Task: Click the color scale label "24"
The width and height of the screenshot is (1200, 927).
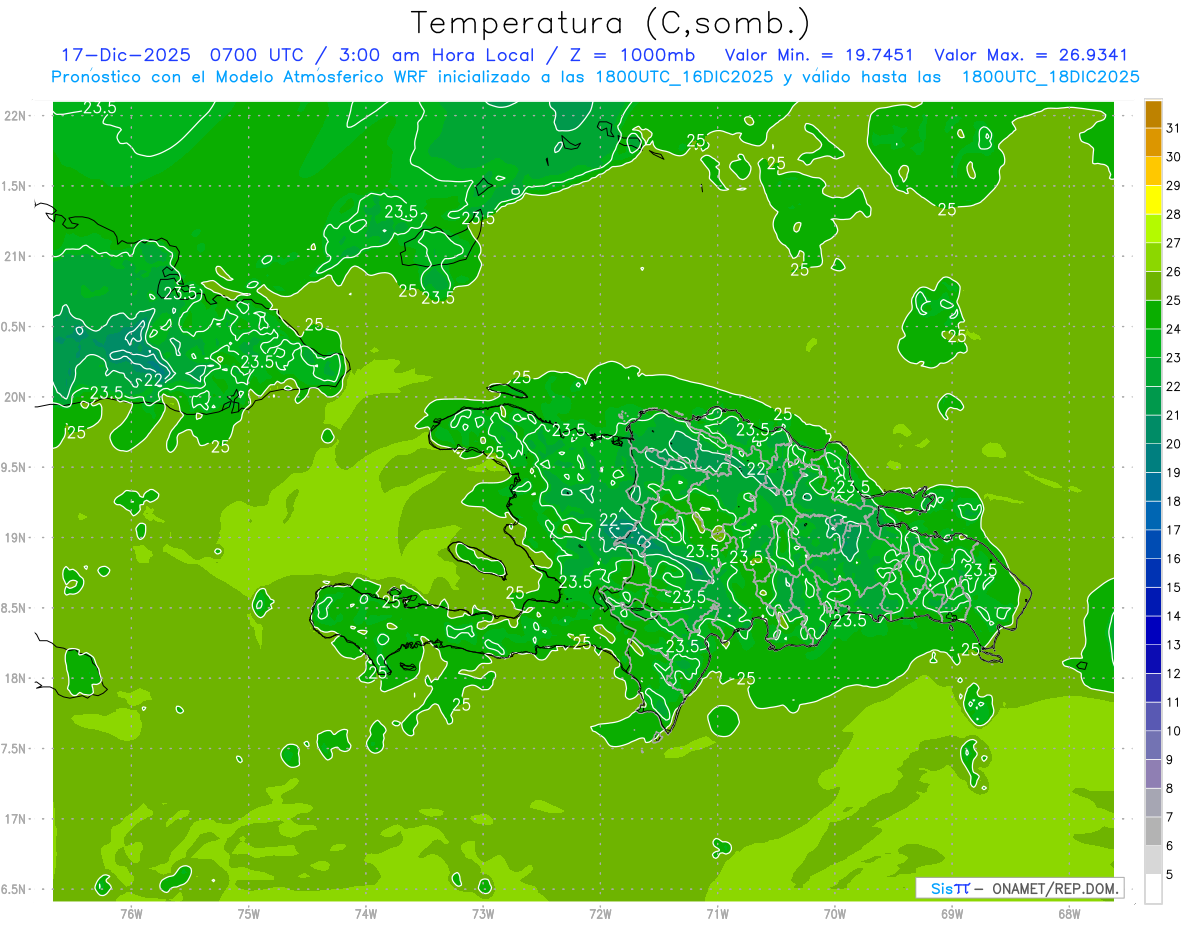Action: pos(1173,330)
